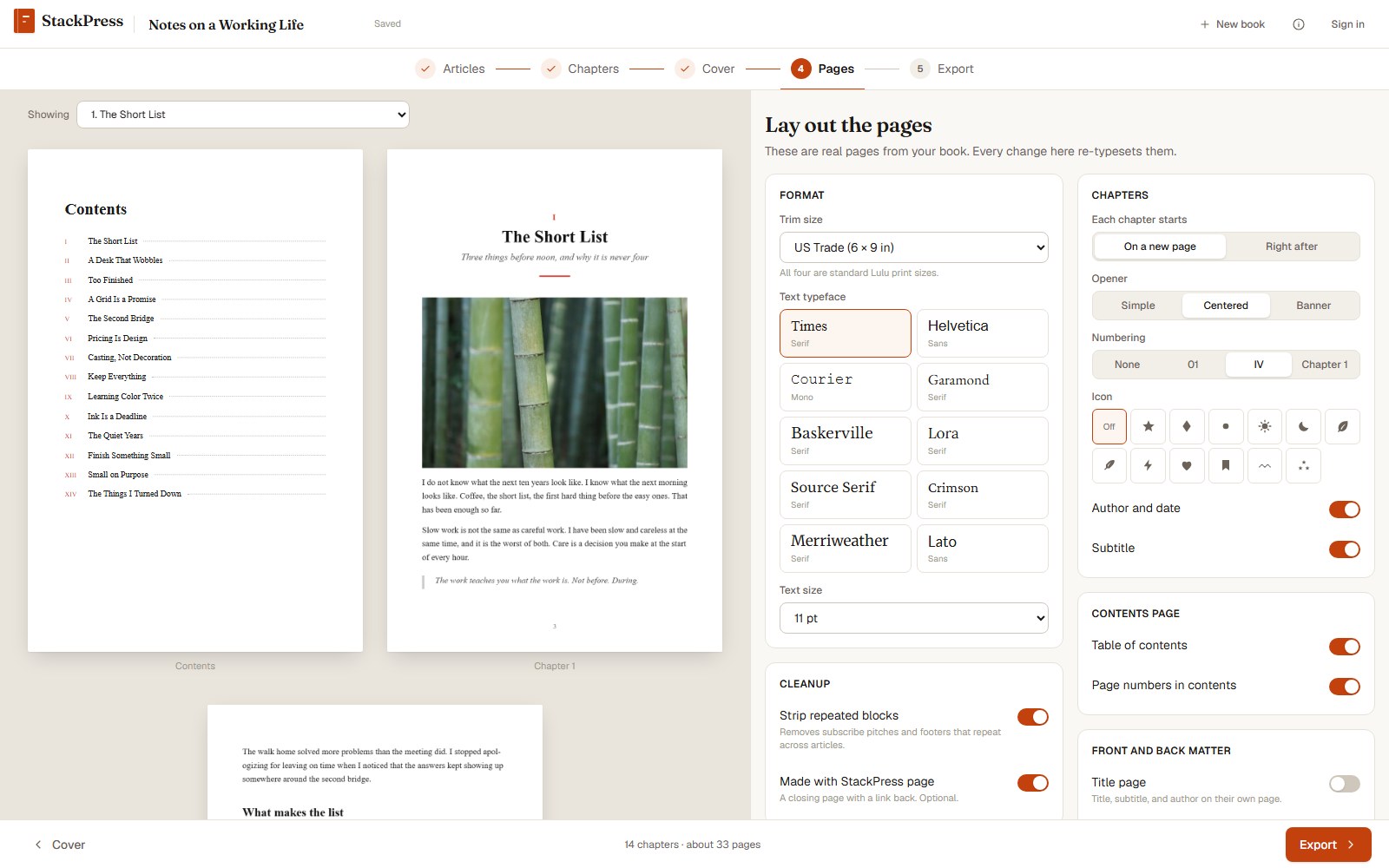Open the Showing chapter dropdown
This screenshot has width=1389, height=868.
pos(243,115)
